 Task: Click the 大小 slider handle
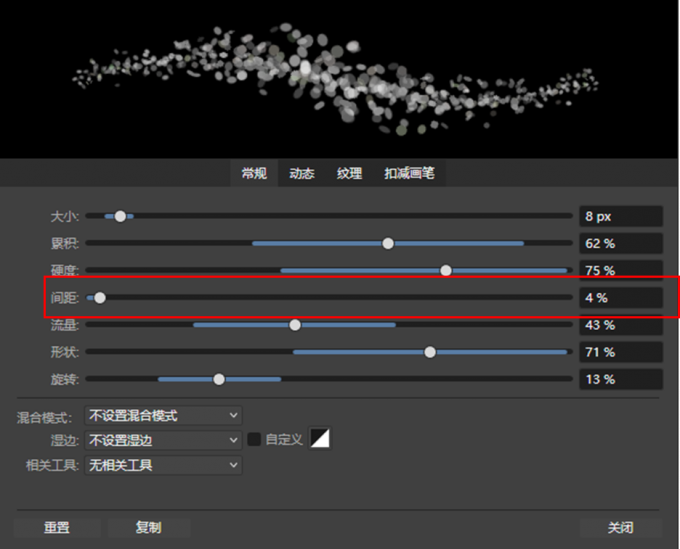(120, 216)
